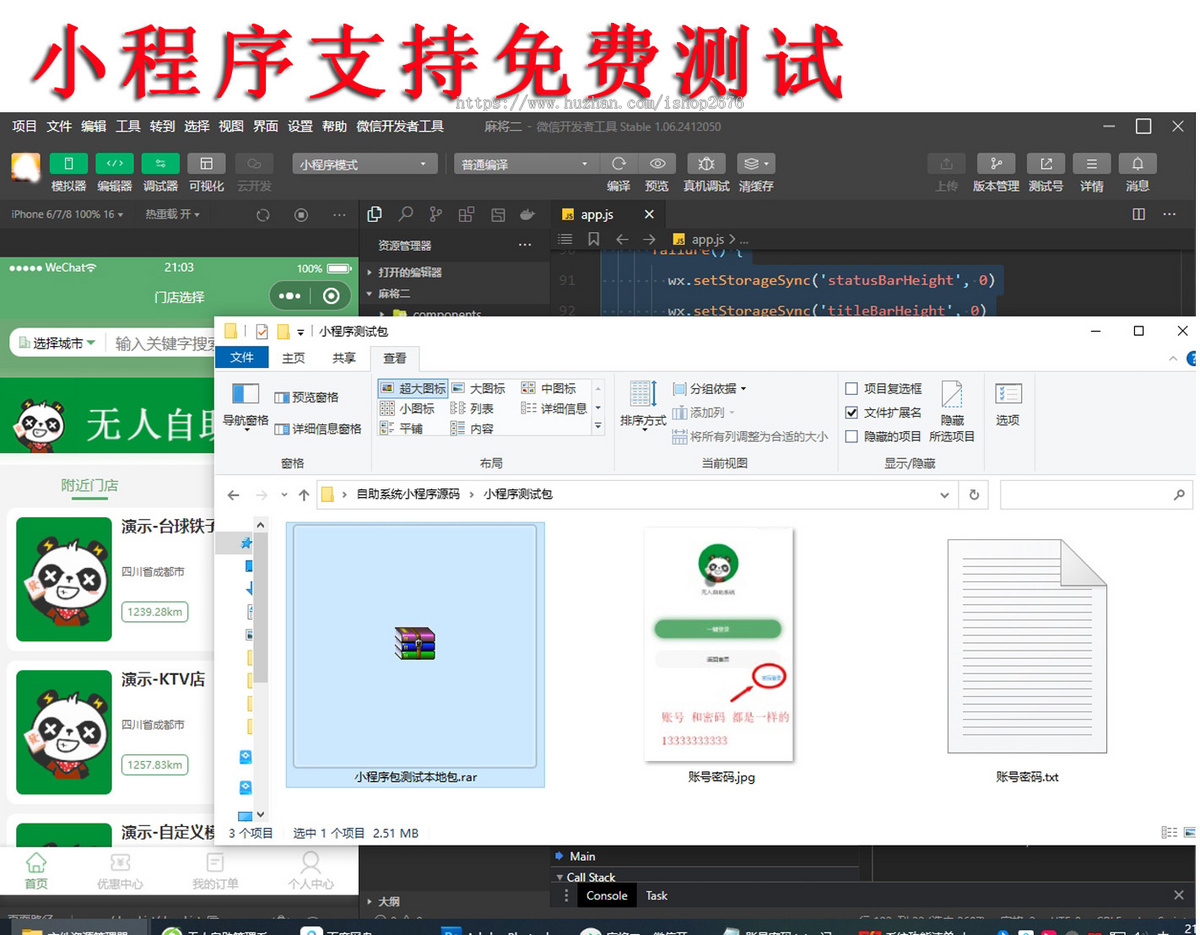Select the 账号密码.txt file
Viewport: 1200px width, 935px height.
(1027, 660)
